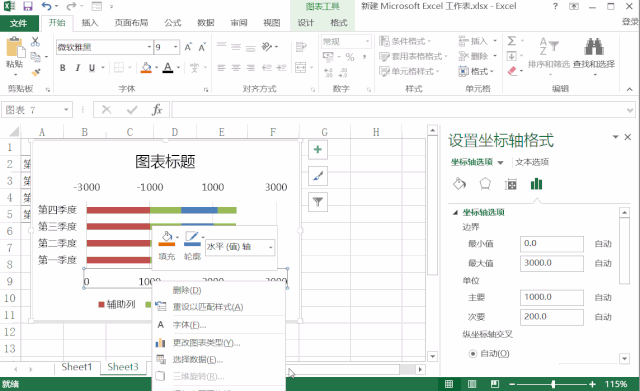The width and height of the screenshot is (640, 391).
Task: Click the Chart Styles brush button
Action: click(318, 176)
